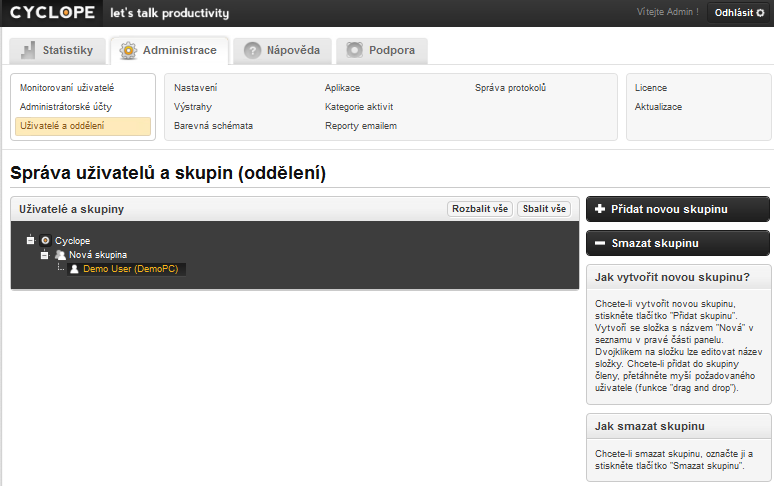Image resolution: width=774 pixels, height=486 pixels.
Task: Select Nová skupina in the tree
Action: (98, 255)
